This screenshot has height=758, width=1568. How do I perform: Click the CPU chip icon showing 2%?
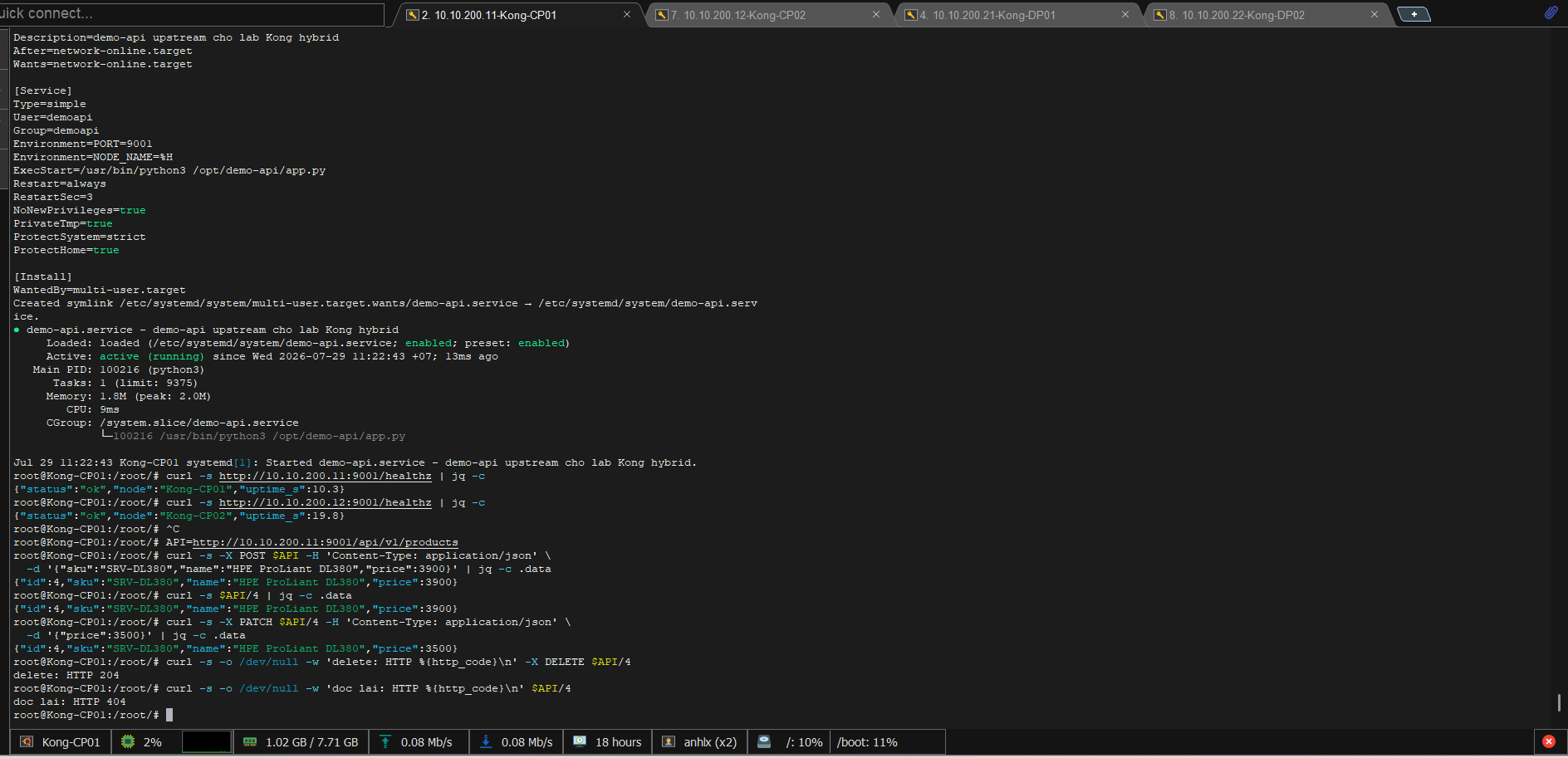coord(128,741)
